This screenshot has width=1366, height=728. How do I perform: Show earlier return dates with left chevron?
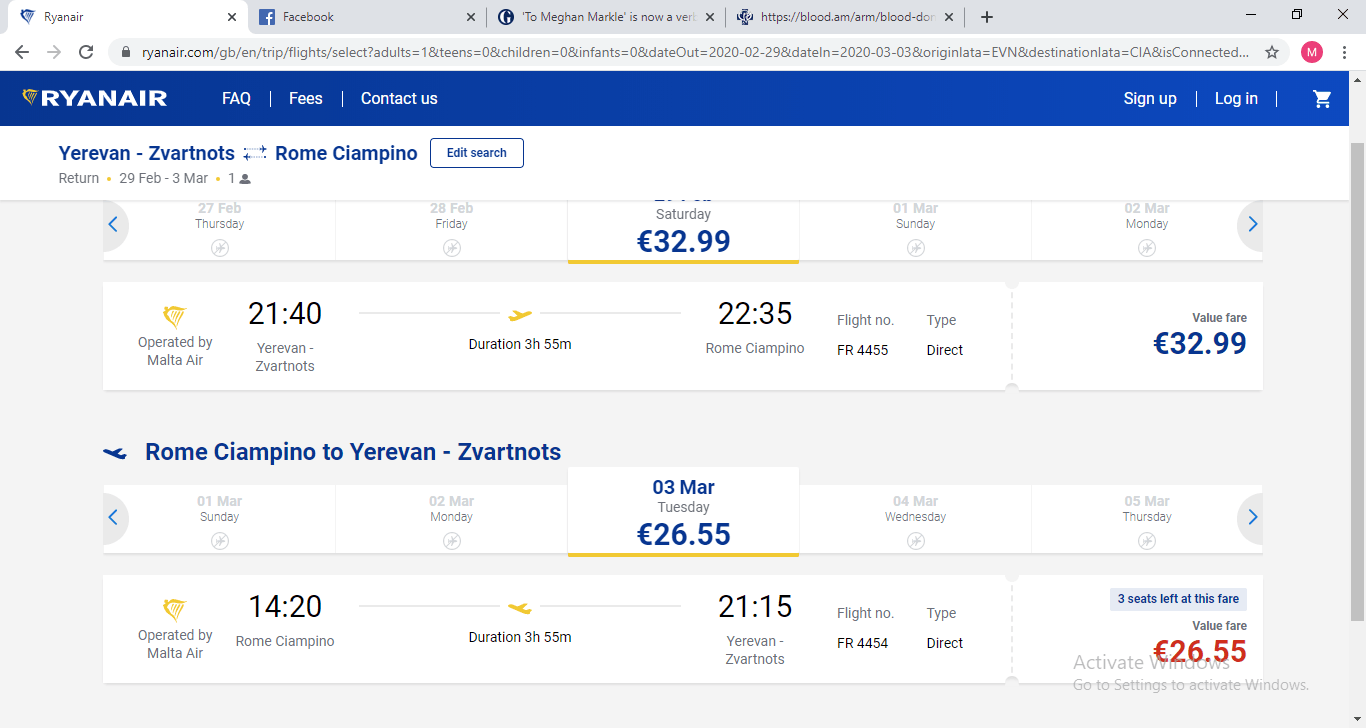point(113,518)
